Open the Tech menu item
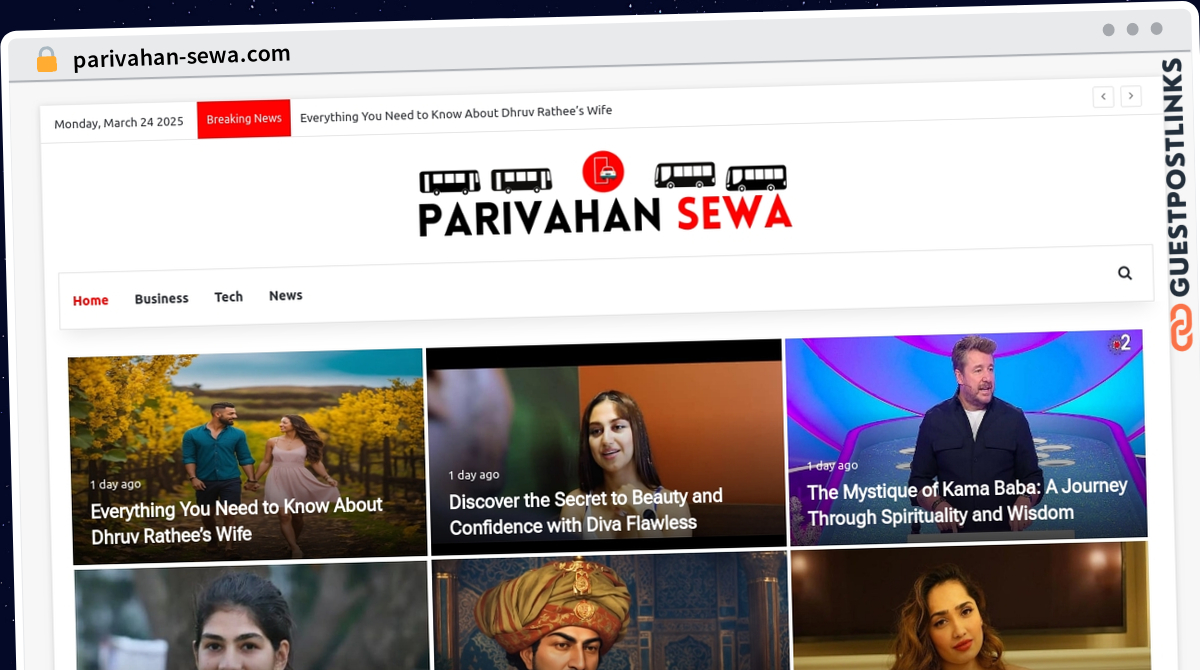 coord(229,296)
